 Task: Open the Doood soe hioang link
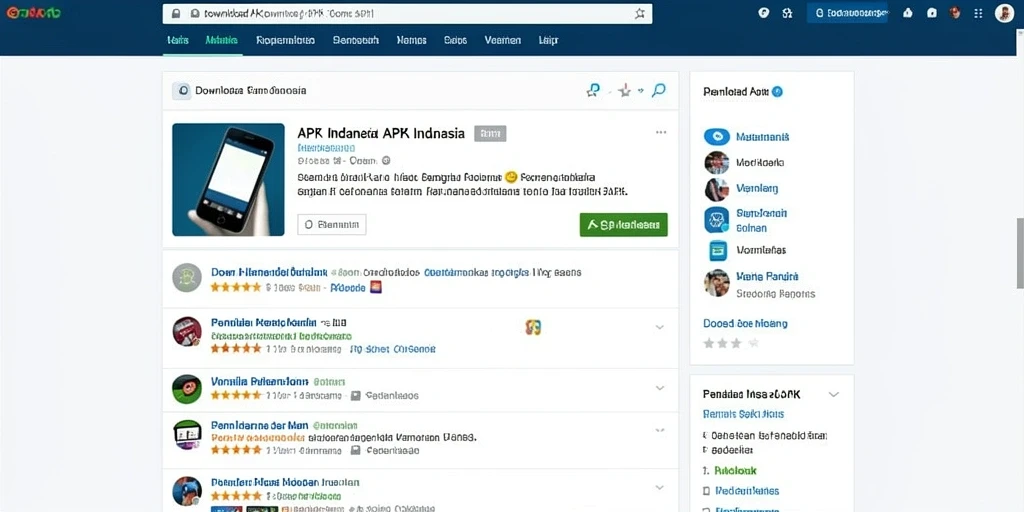(x=745, y=323)
